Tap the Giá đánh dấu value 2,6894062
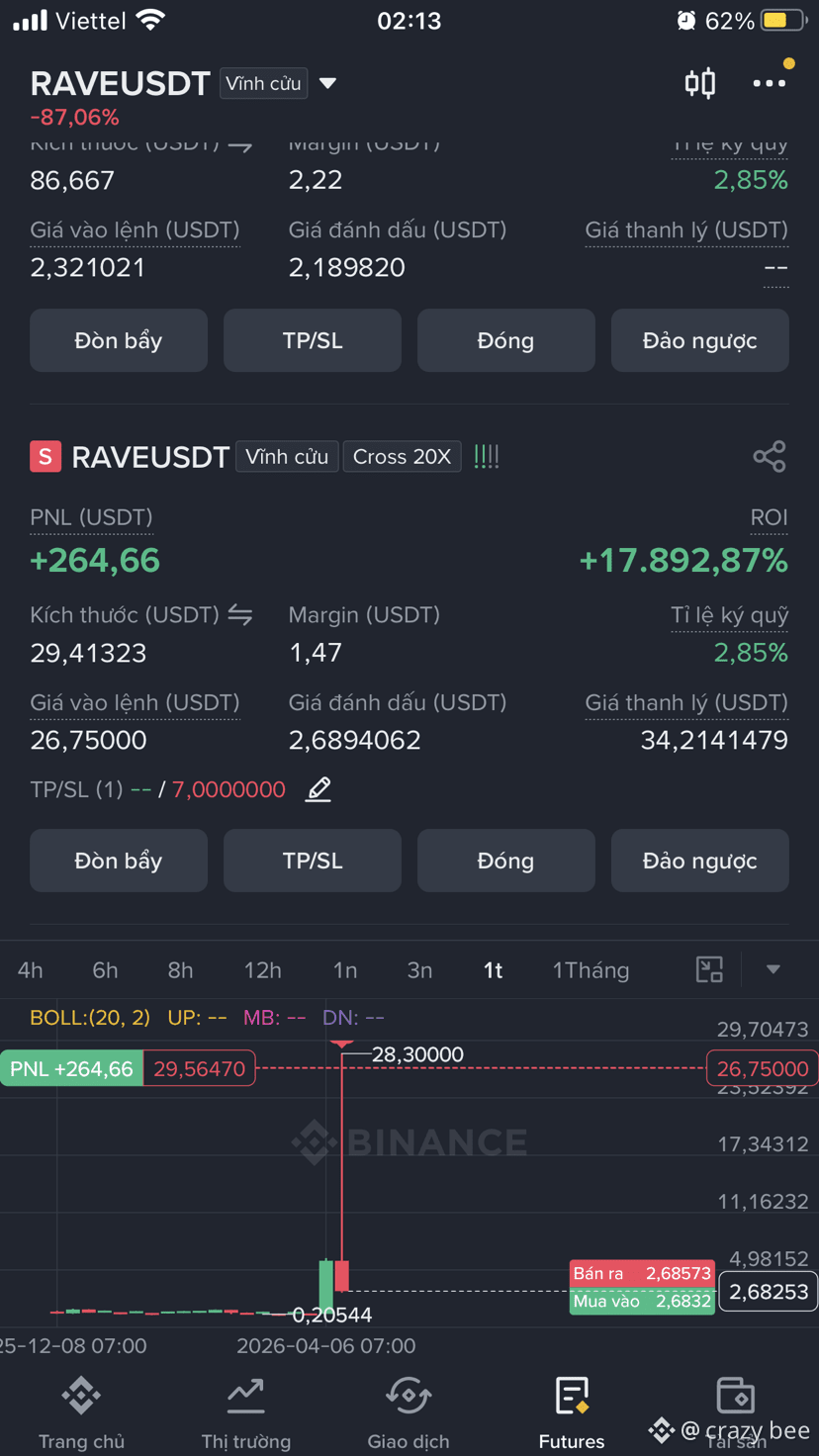819x1456 pixels. (354, 740)
